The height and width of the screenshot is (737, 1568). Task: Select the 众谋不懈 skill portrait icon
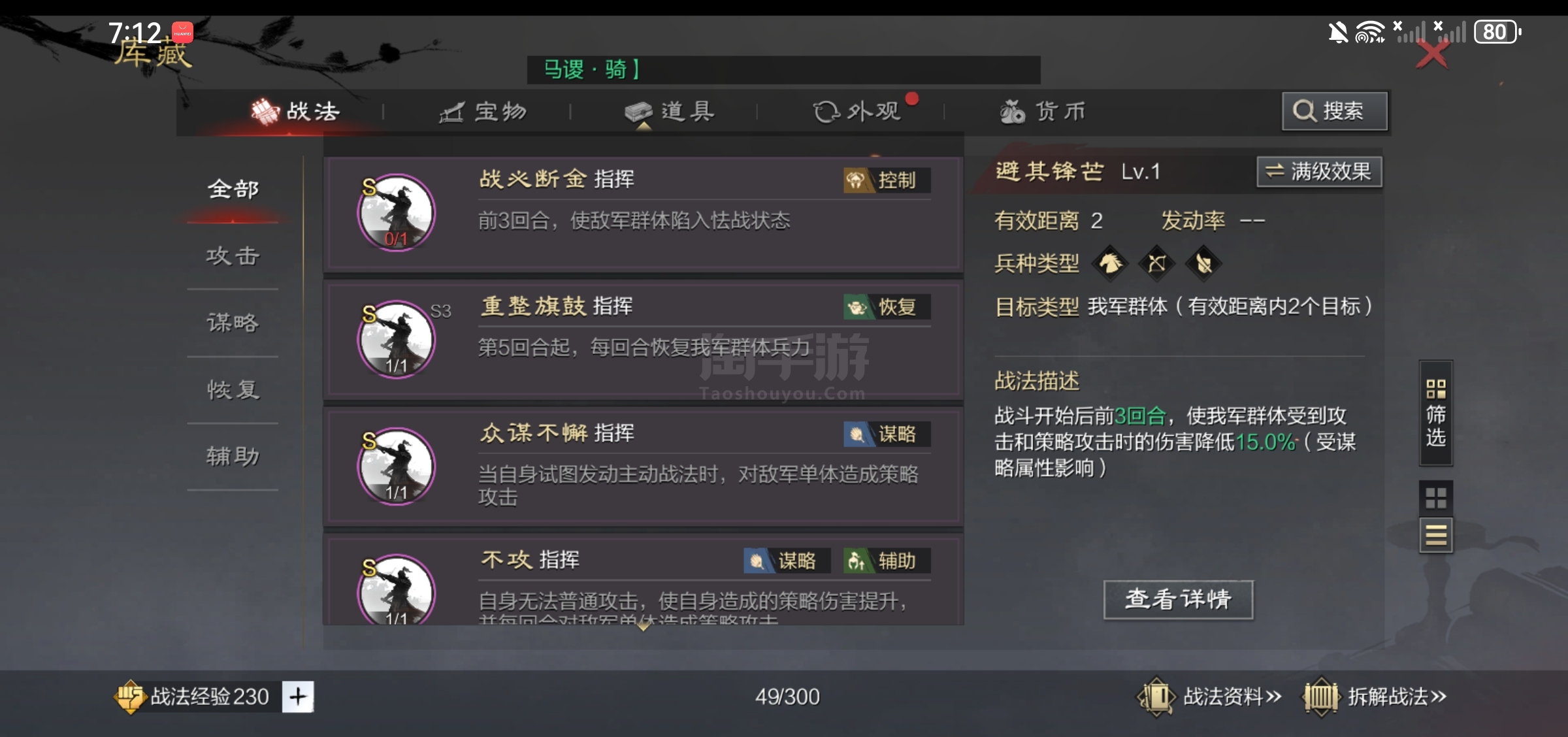[396, 465]
